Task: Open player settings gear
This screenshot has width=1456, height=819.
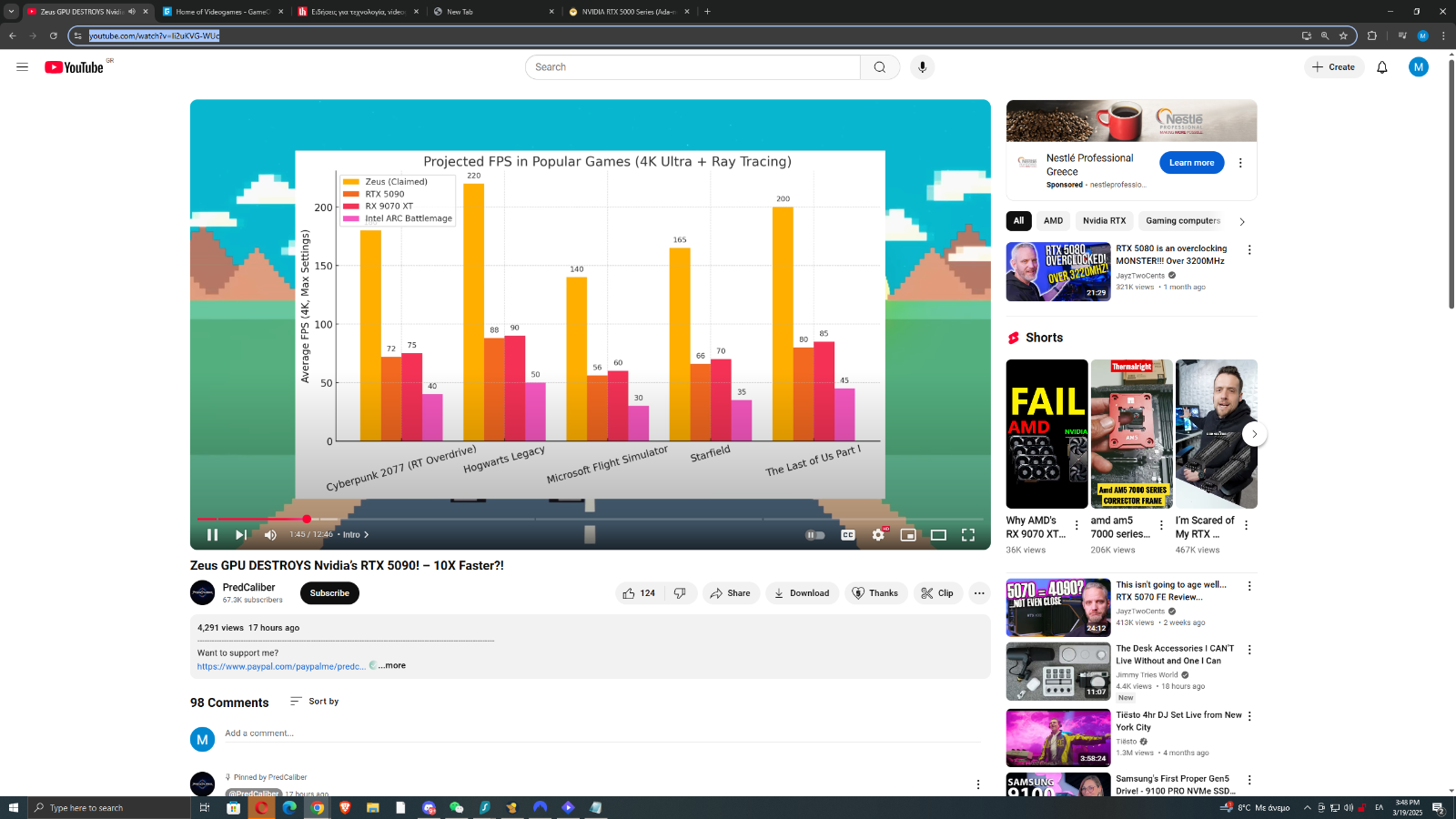Action: click(x=878, y=535)
